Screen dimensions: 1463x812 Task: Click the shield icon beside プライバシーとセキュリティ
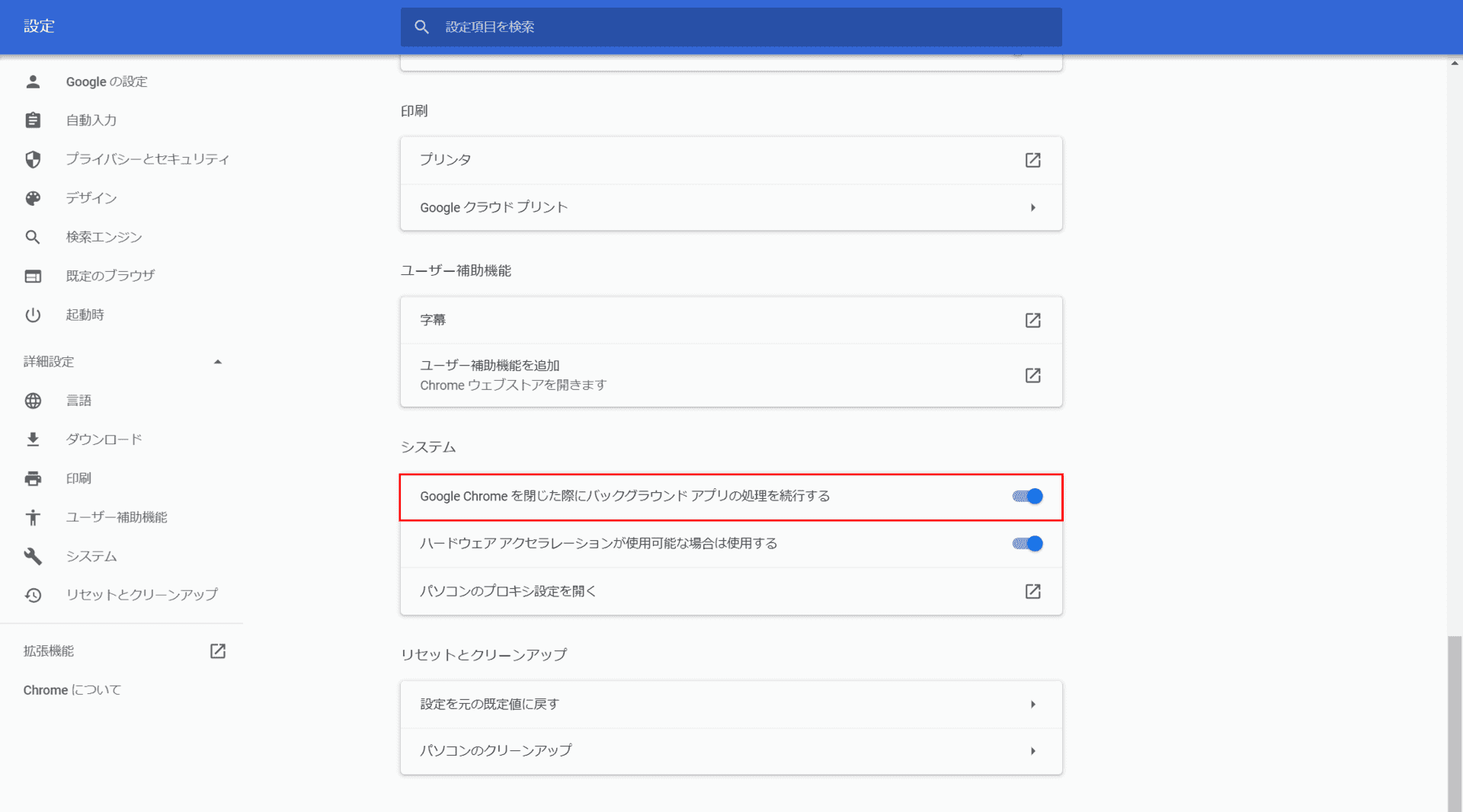pos(33,159)
